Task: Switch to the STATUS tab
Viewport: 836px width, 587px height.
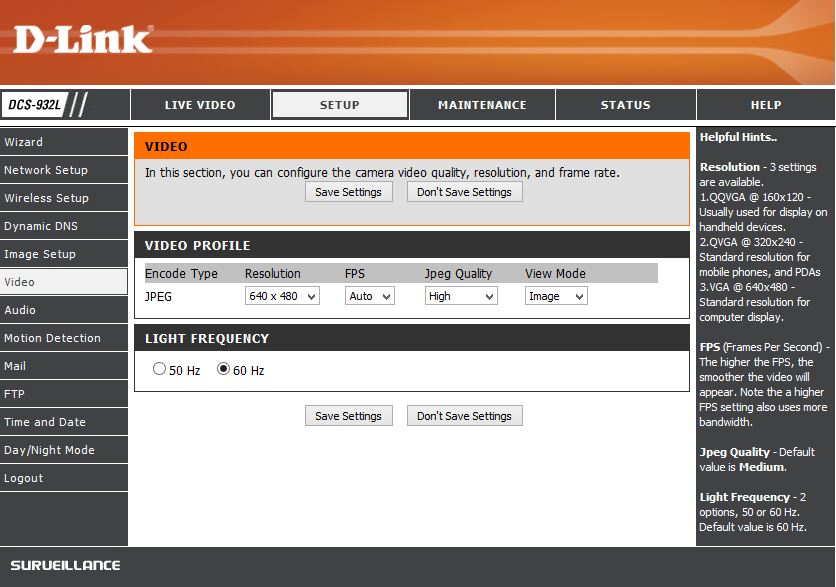Action: (625, 104)
